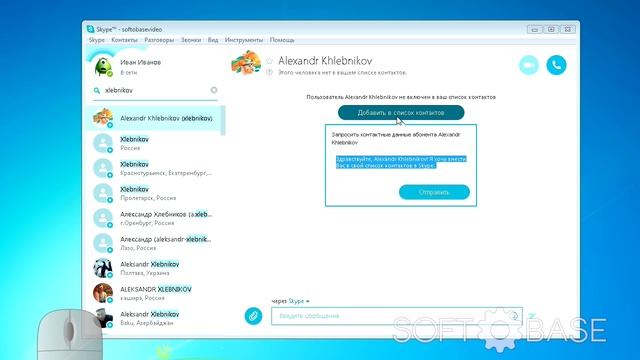Click the magnifier search icon
Screen dimensions: 640x360
click(x=97, y=90)
